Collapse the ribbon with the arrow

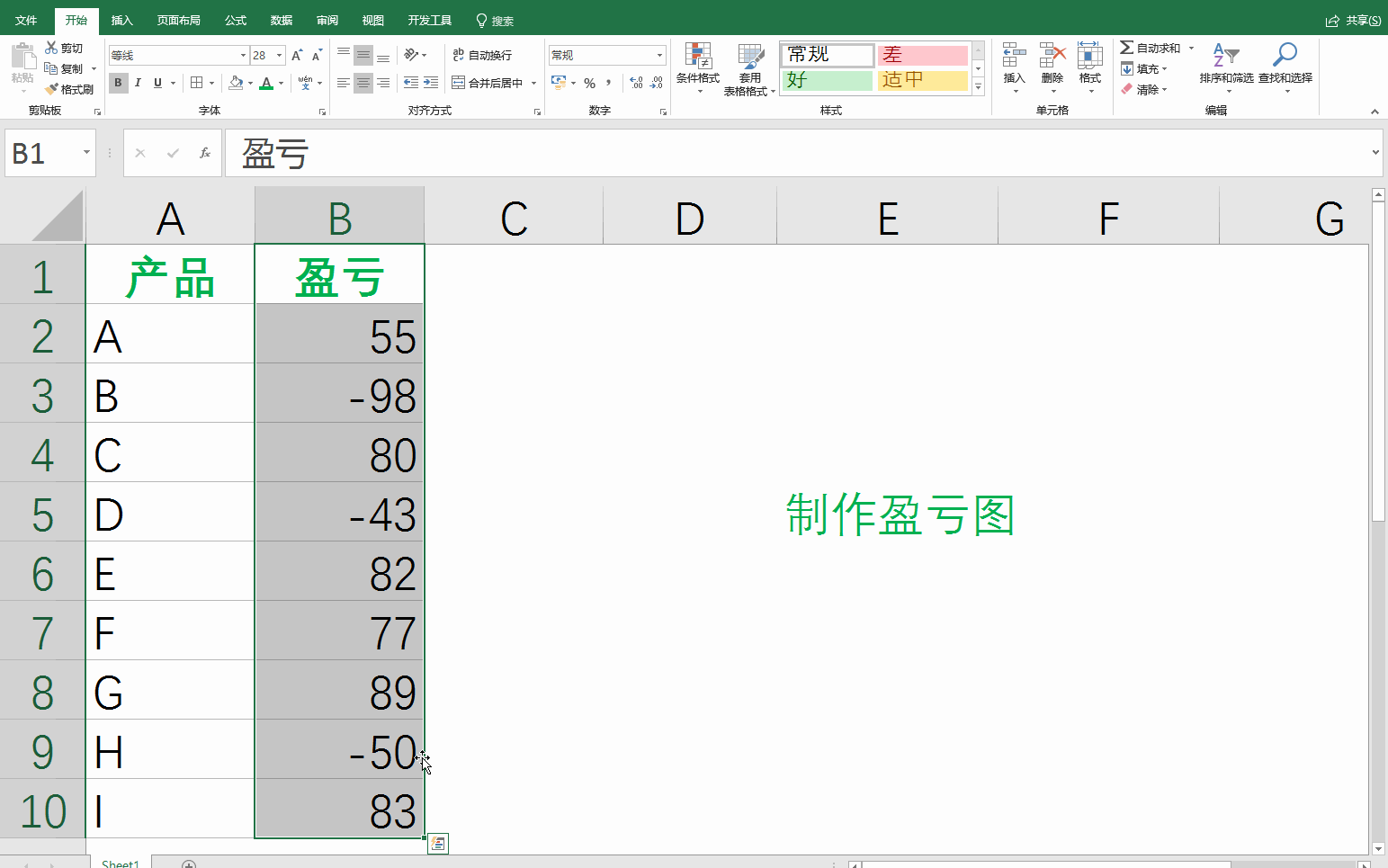pos(1375,112)
